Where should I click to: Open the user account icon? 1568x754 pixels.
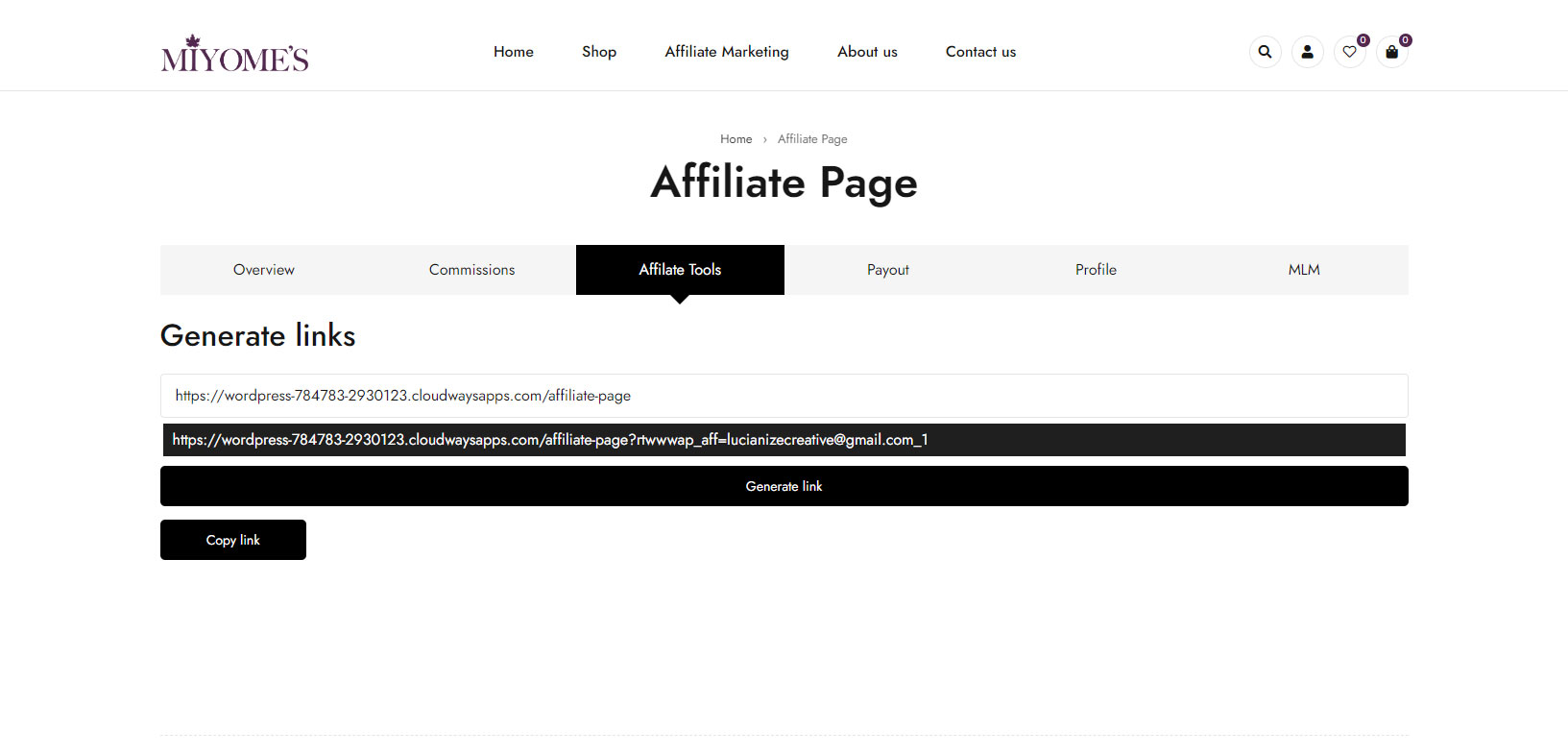tap(1307, 52)
